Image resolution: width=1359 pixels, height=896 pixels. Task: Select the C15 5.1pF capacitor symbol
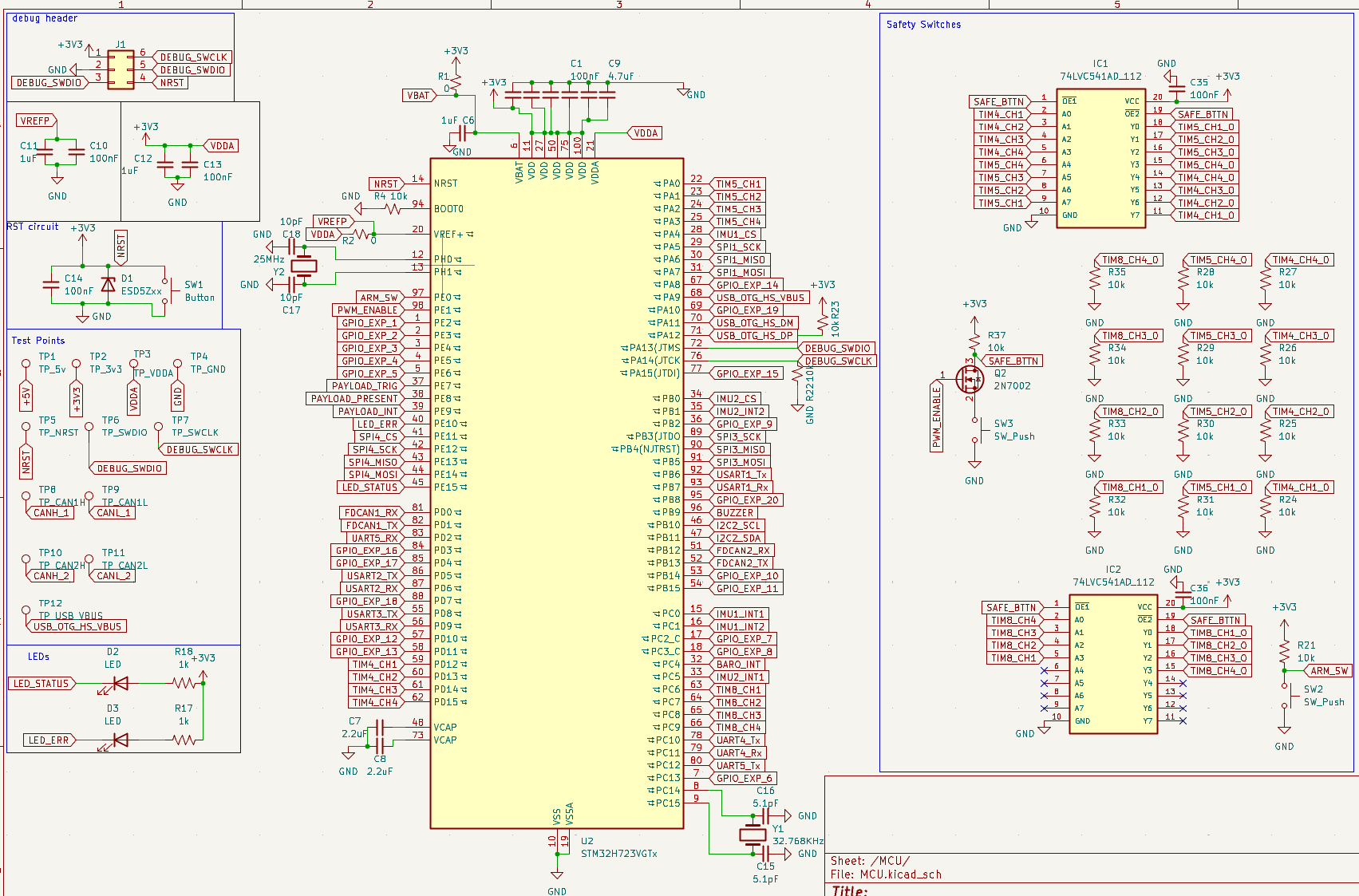click(764, 854)
